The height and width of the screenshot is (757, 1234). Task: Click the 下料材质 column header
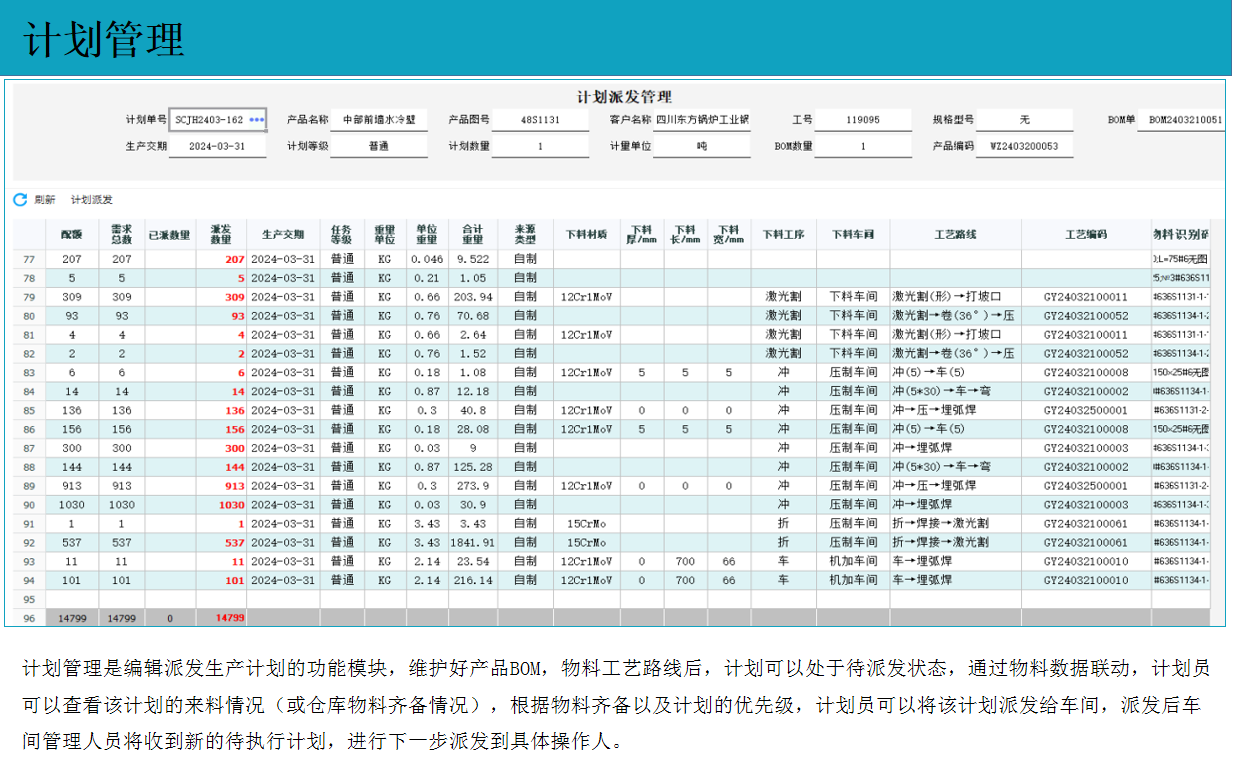586,234
